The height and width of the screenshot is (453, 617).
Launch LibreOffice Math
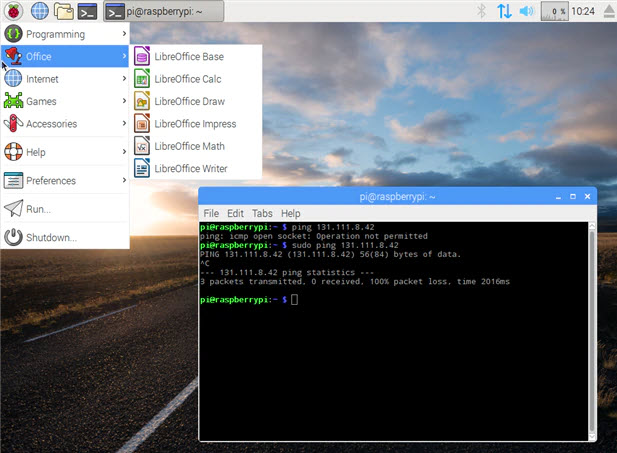(196, 146)
